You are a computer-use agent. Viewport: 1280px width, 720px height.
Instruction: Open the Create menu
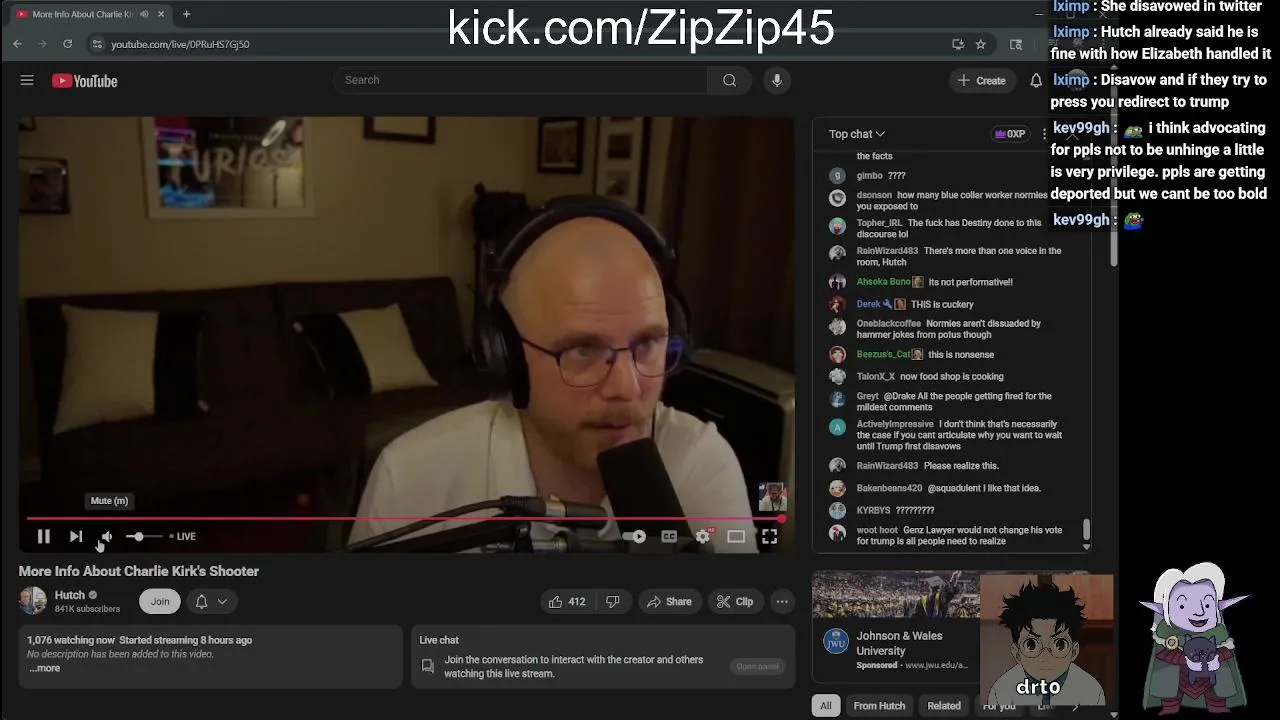(x=981, y=80)
